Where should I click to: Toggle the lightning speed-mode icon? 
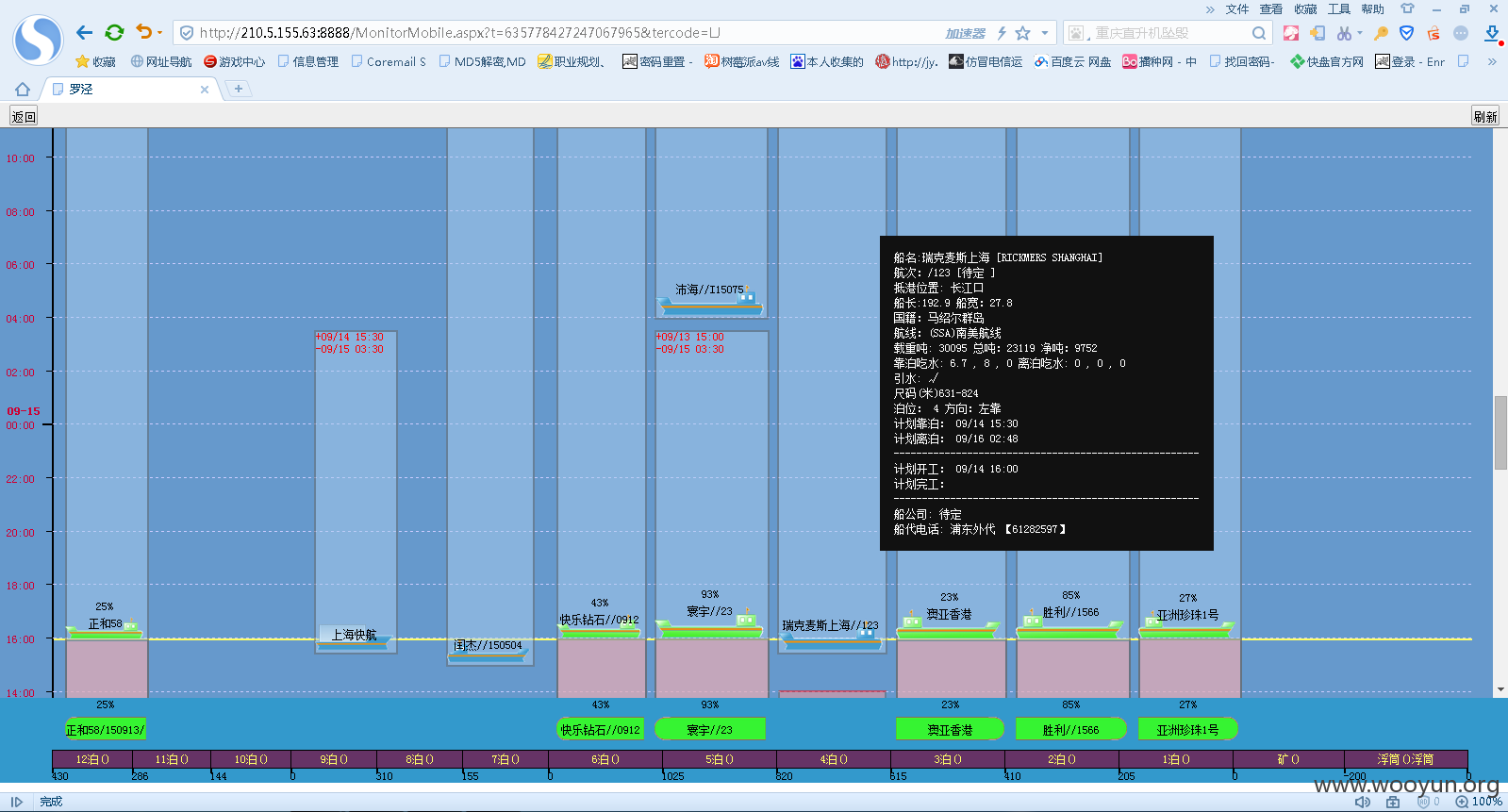pyautogui.click(x=1002, y=33)
